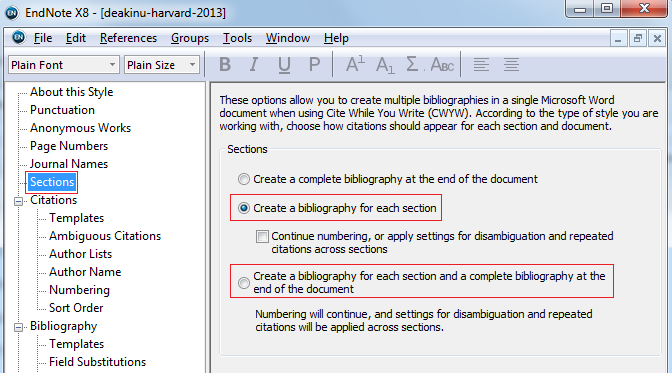Collapse the Citations tree node
Viewport: 672px width, 373px height.
[18, 201]
